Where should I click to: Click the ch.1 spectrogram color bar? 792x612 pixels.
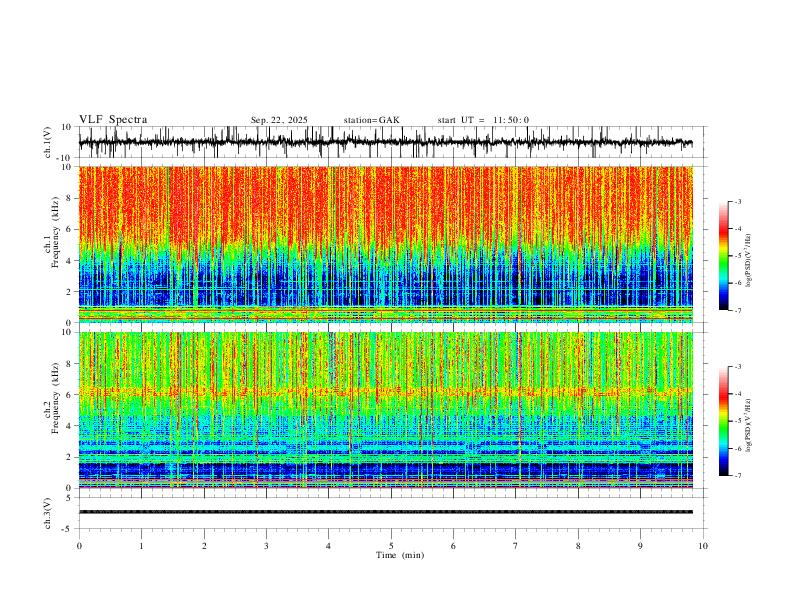[723, 256]
